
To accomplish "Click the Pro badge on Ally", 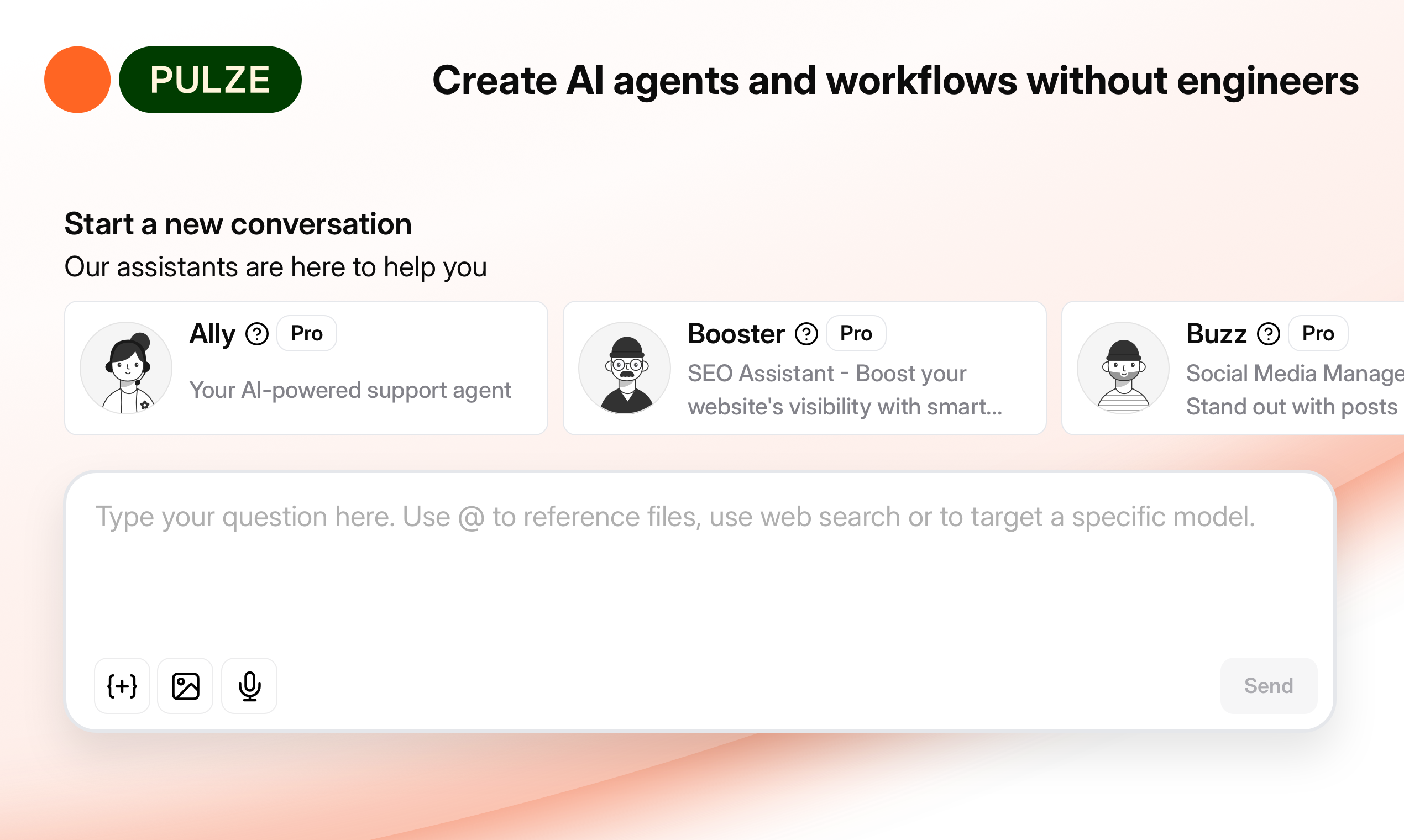I will click(307, 333).
